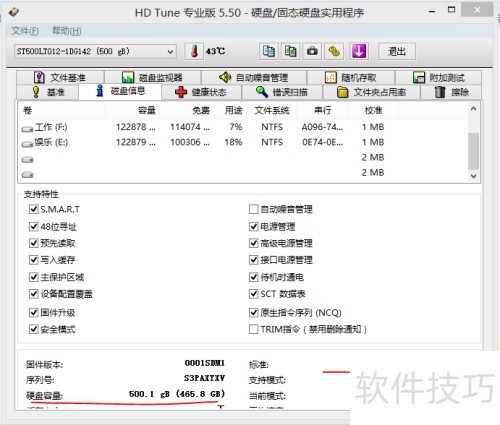Toggle the unchecked 自动噪音管理 checkbox
Screen dimensions: 500x425
point(253,209)
